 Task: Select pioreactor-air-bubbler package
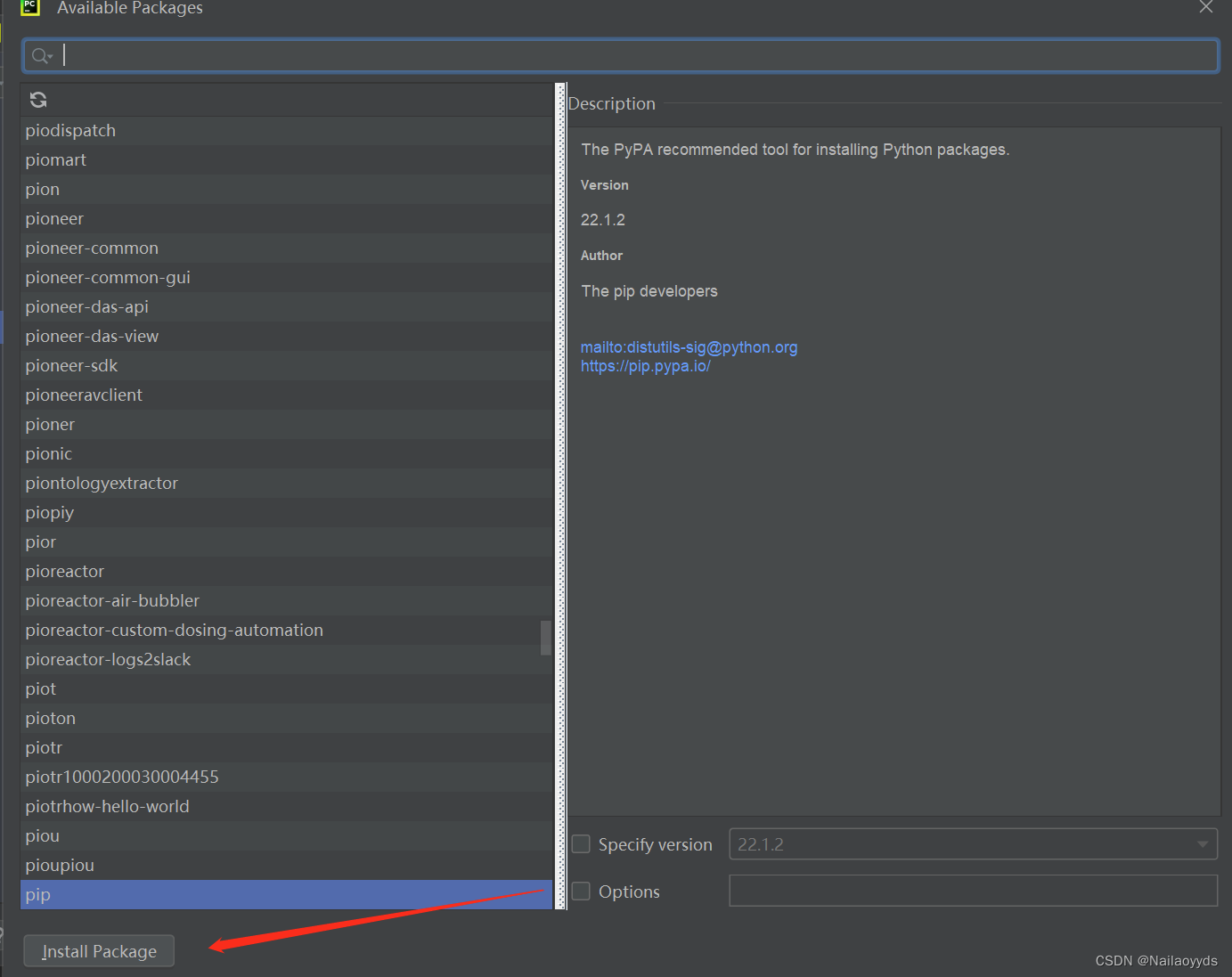click(x=286, y=601)
